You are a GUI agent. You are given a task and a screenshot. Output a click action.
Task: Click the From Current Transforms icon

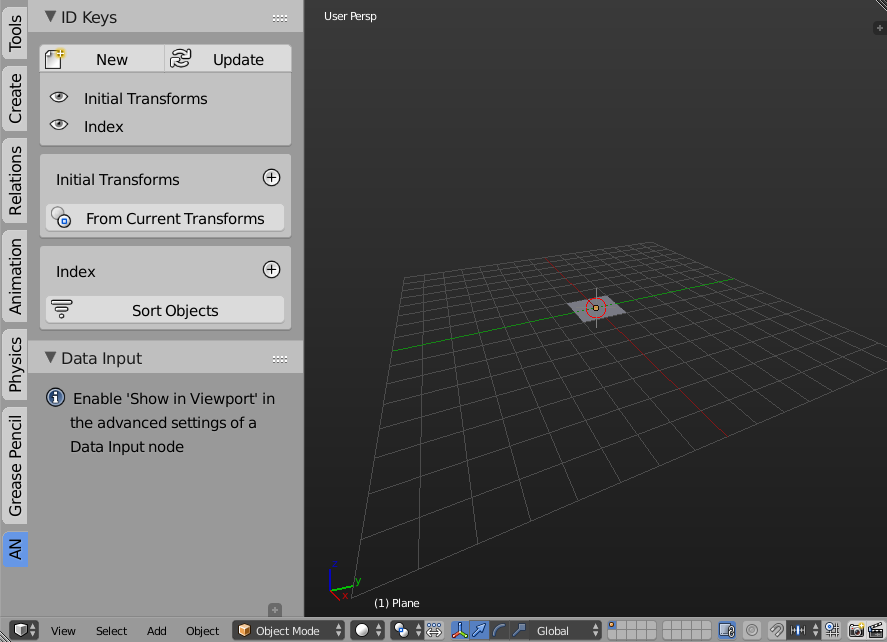61,217
